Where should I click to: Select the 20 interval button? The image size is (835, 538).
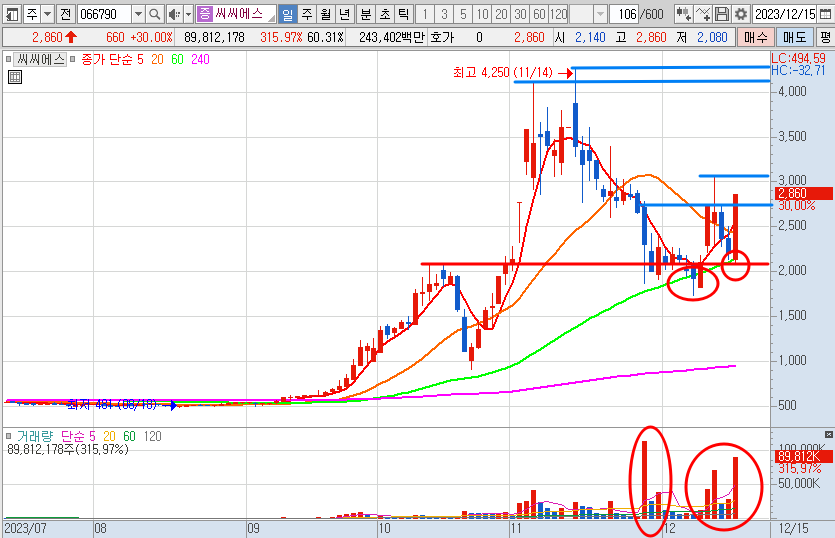click(x=502, y=14)
